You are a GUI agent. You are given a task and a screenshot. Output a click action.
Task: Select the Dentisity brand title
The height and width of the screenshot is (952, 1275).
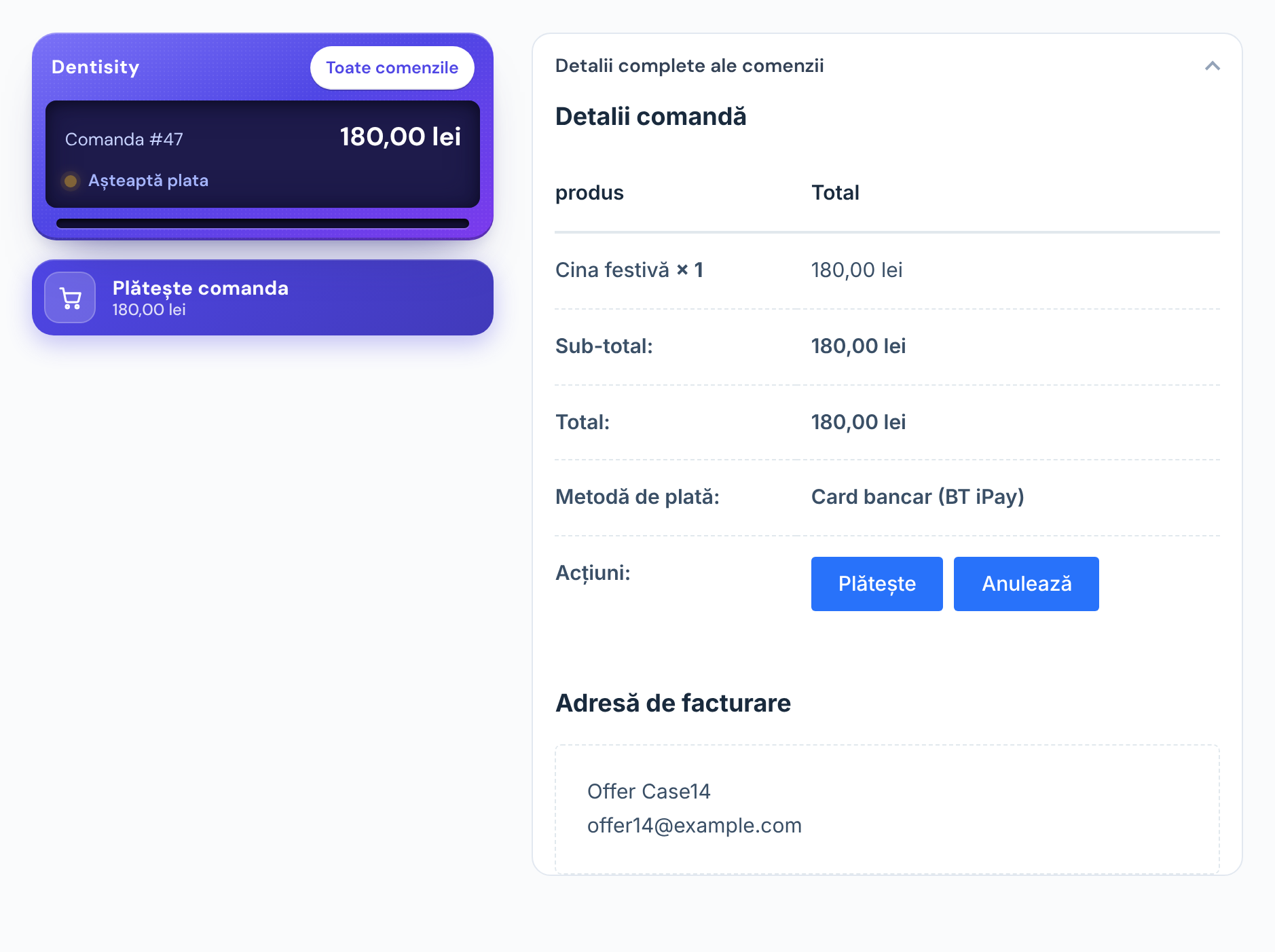(96, 67)
